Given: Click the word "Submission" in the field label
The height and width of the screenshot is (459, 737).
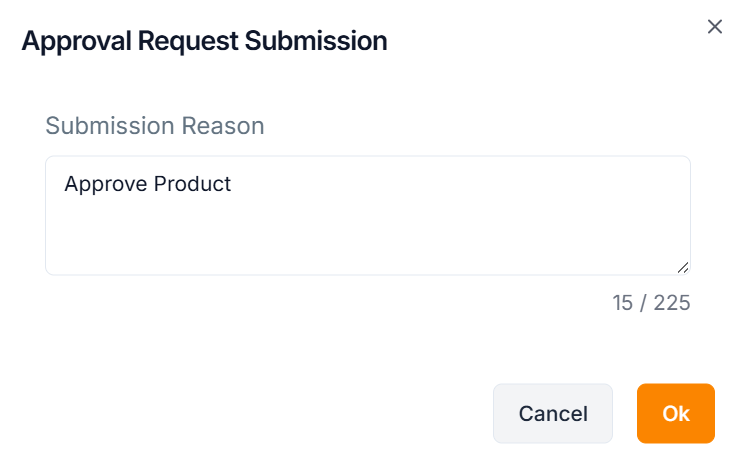Looking at the screenshot, I should tap(110, 126).
